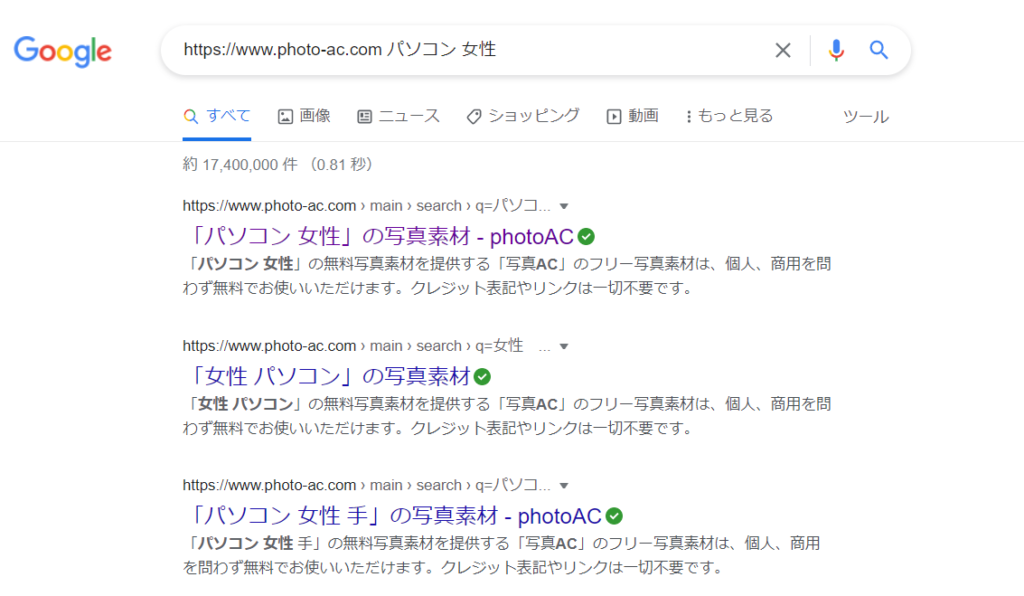
Task: Select the すべて tab
Action: click(217, 116)
